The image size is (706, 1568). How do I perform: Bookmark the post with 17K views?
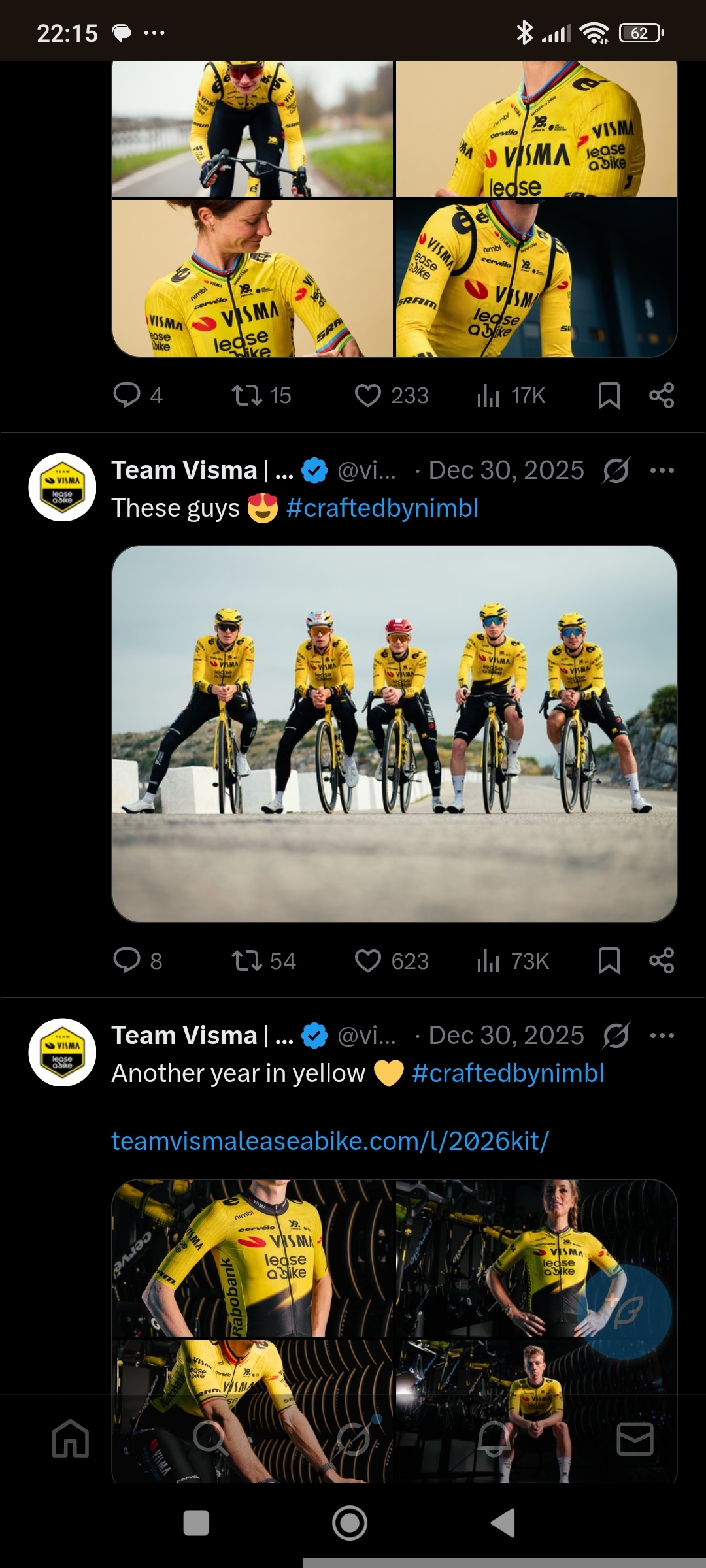point(609,395)
